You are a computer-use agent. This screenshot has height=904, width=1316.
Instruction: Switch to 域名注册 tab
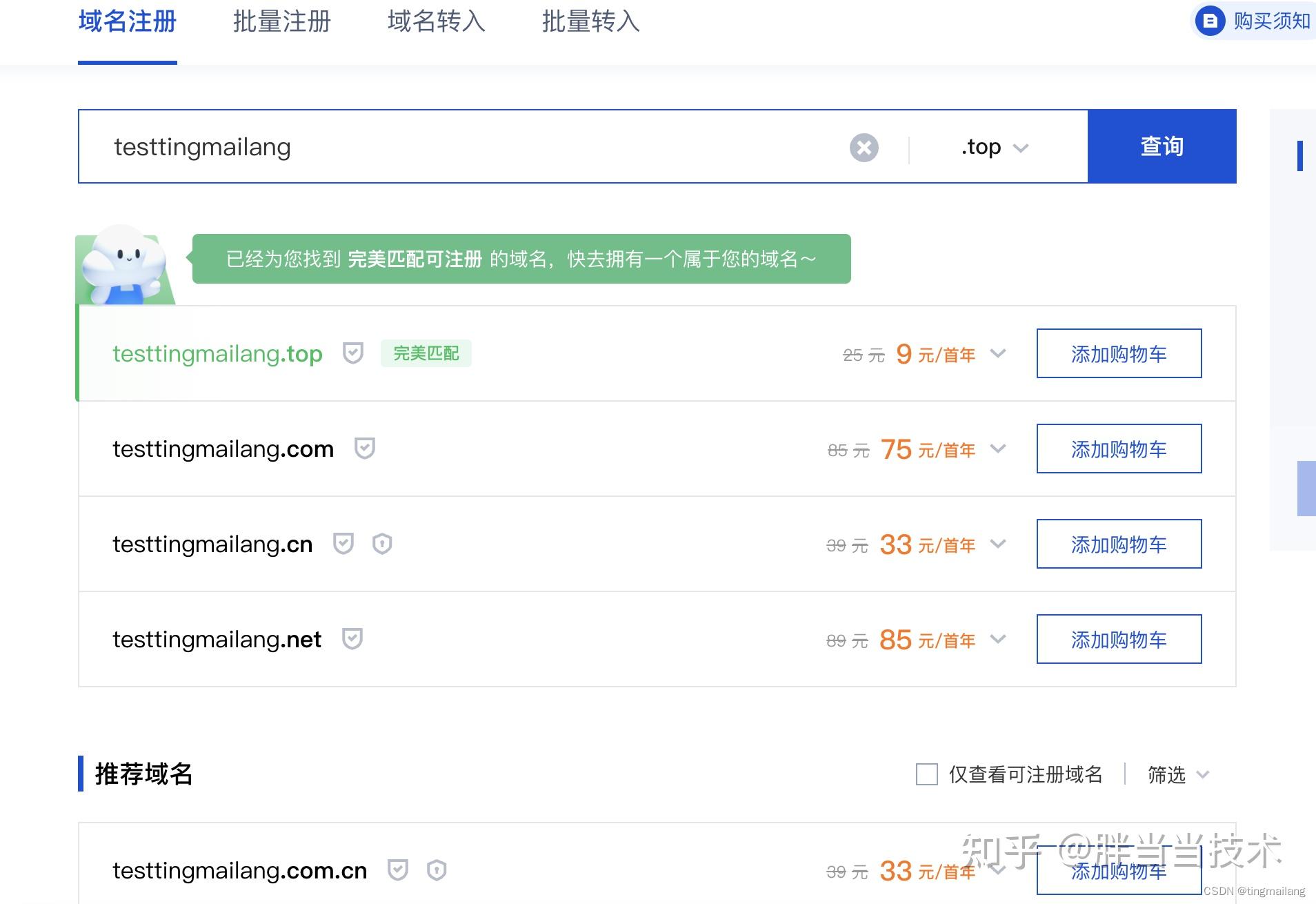128,22
